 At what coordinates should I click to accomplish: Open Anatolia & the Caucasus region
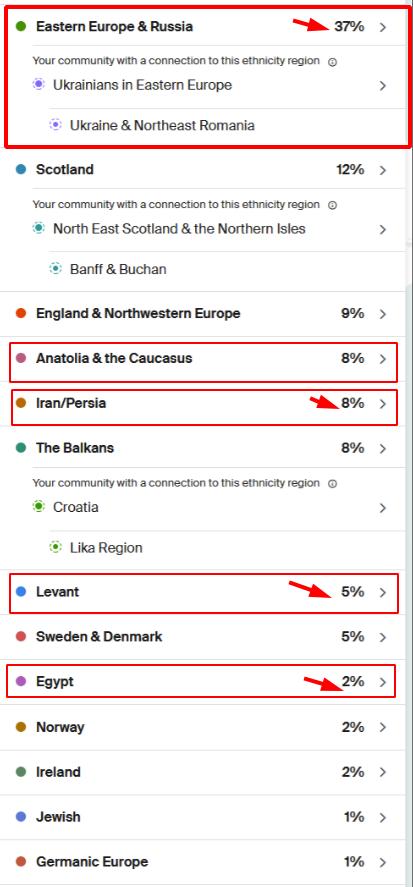pos(206,359)
